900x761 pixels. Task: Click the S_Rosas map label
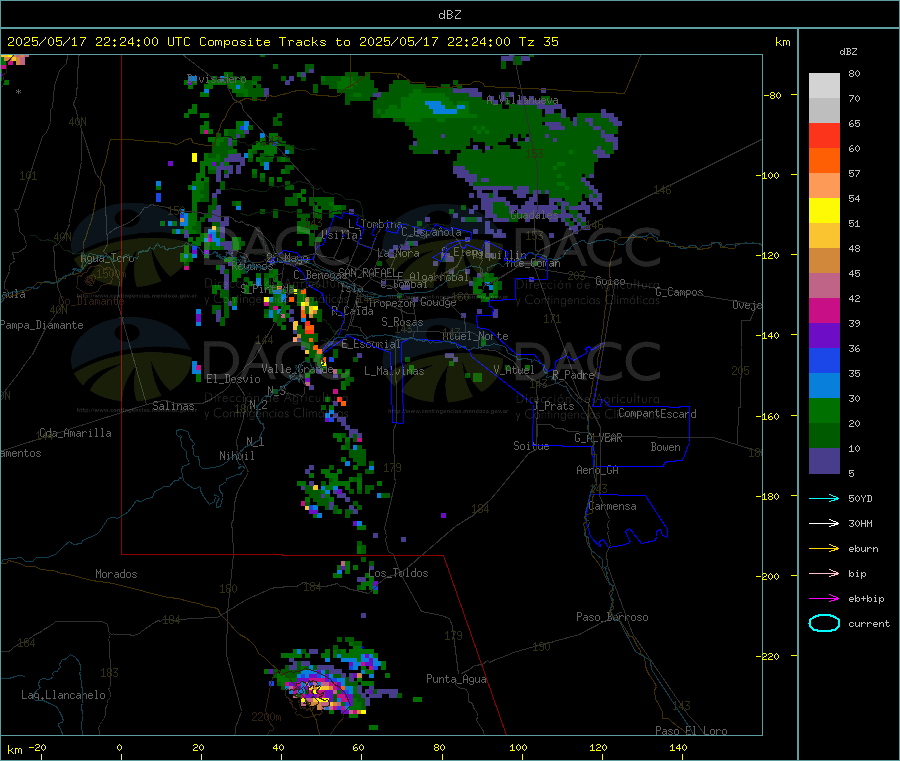click(x=402, y=322)
